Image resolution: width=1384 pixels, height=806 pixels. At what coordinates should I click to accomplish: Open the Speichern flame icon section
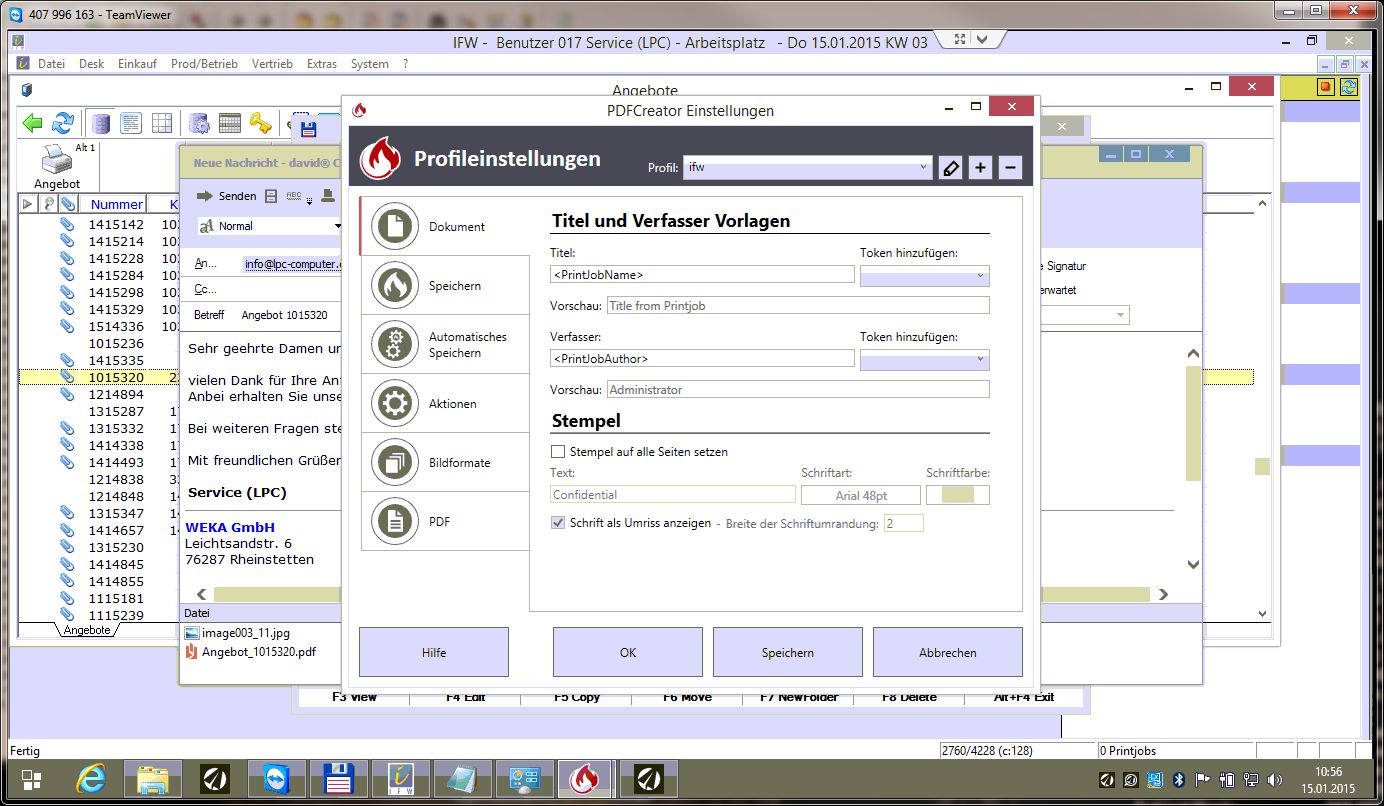click(395, 286)
